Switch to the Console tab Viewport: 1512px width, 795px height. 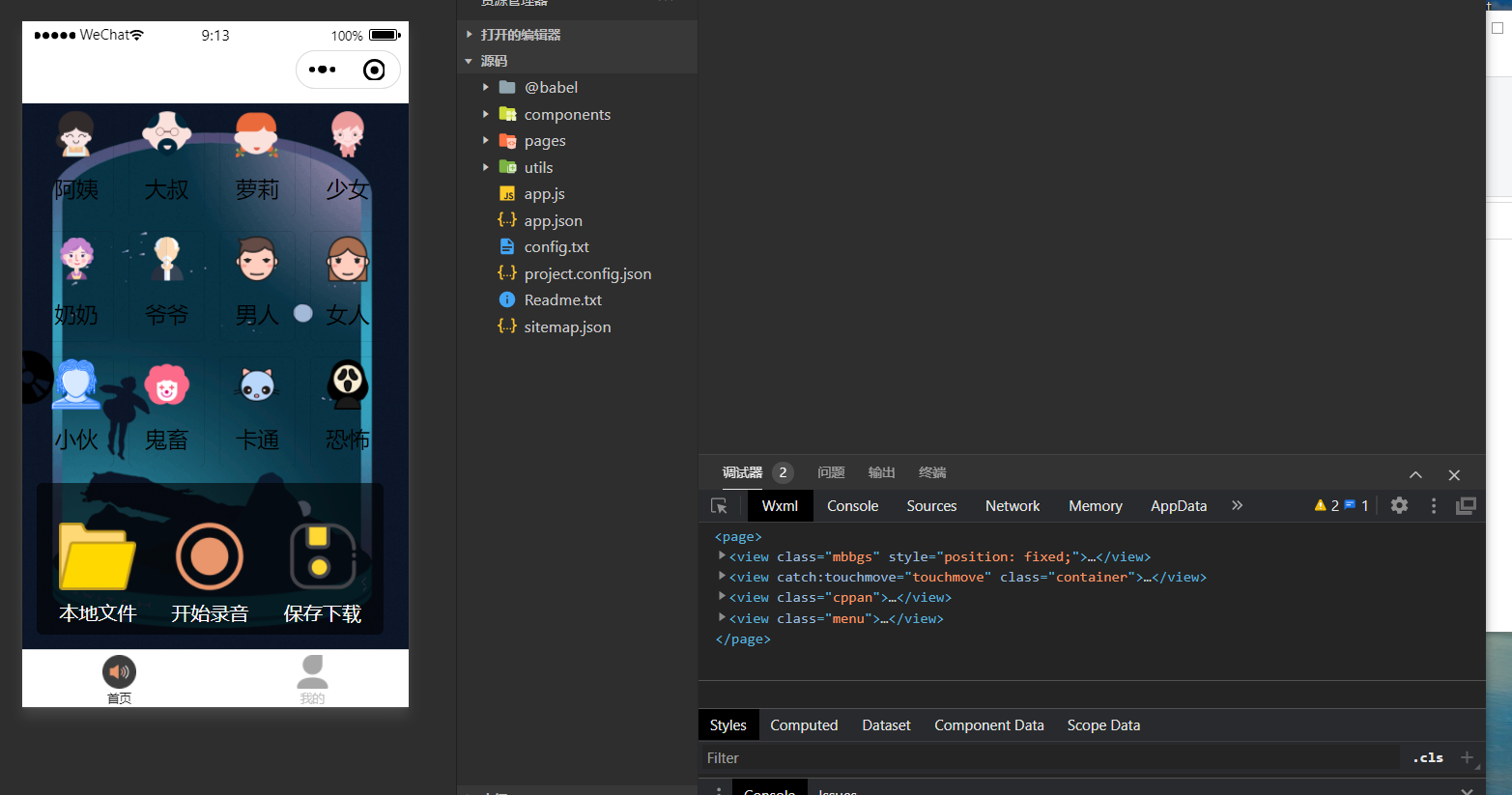(x=852, y=506)
